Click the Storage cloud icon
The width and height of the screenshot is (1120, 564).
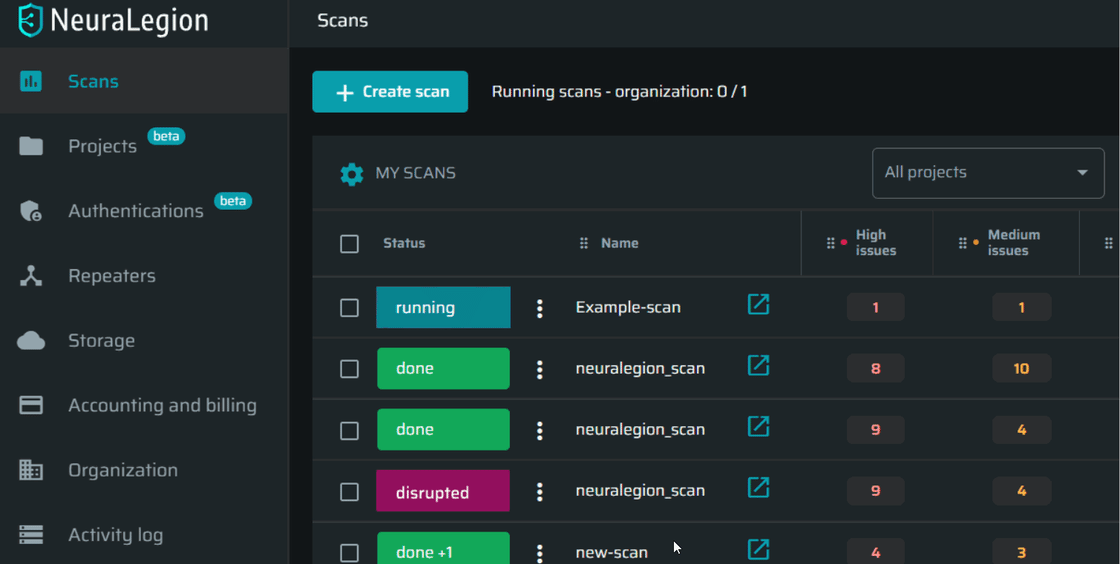click(31, 341)
